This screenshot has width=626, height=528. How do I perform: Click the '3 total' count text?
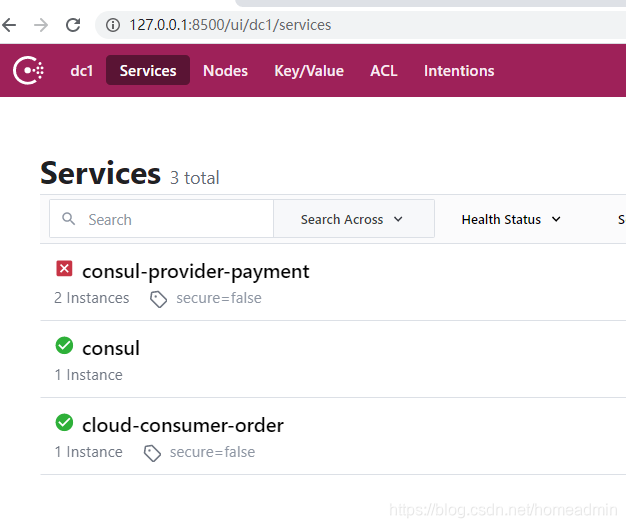[x=195, y=178]
